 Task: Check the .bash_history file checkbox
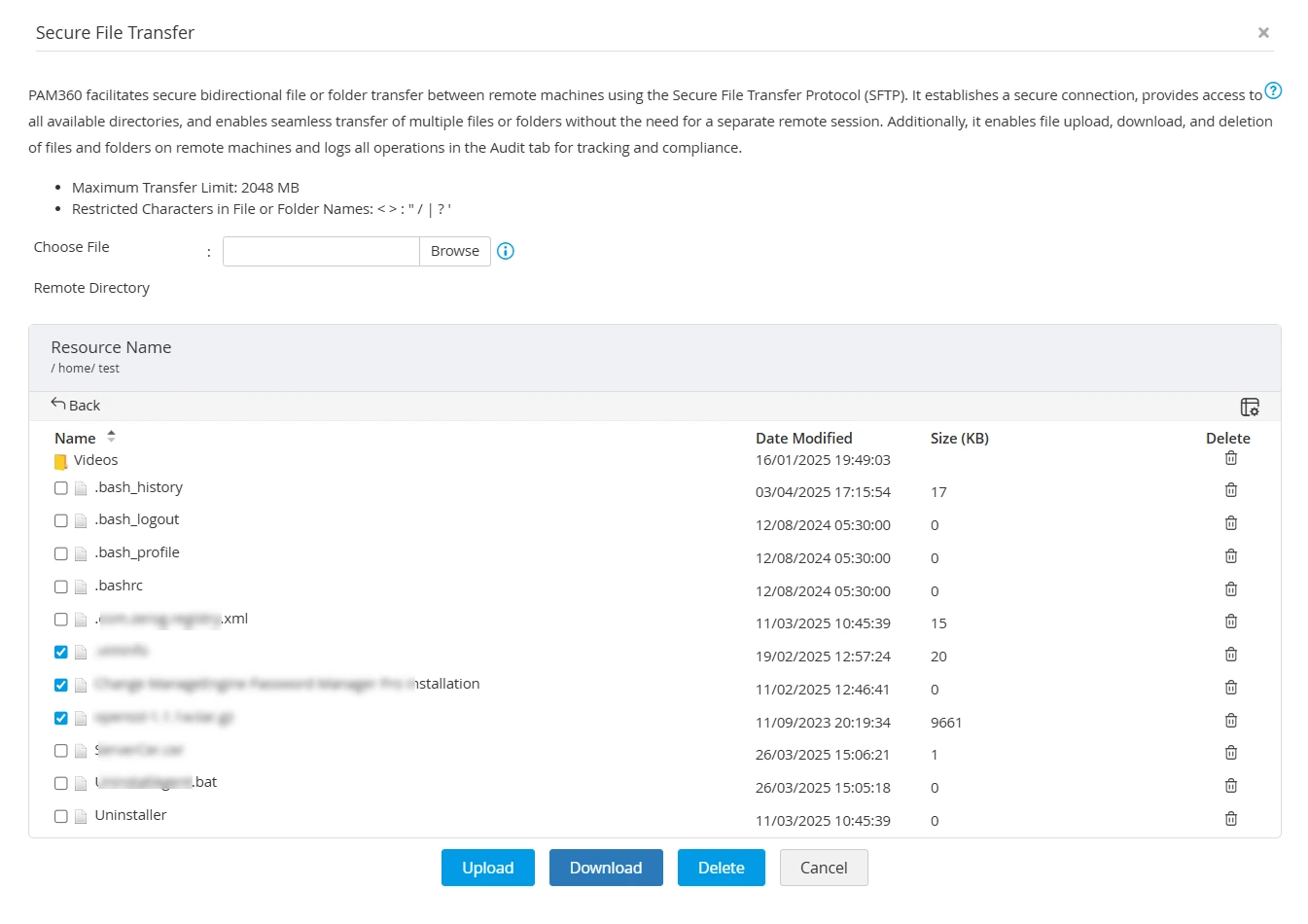point(61,488)
